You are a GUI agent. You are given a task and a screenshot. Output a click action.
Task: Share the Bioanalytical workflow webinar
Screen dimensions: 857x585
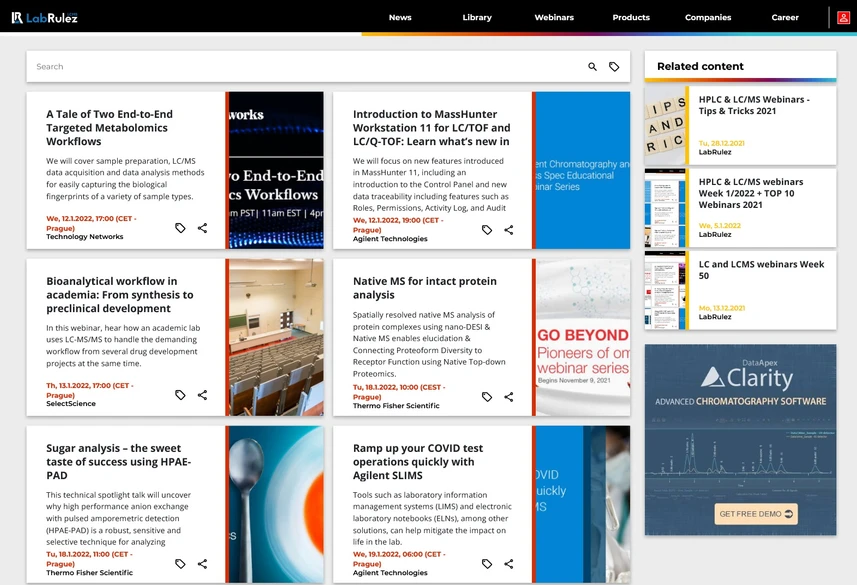coord(202,395)
